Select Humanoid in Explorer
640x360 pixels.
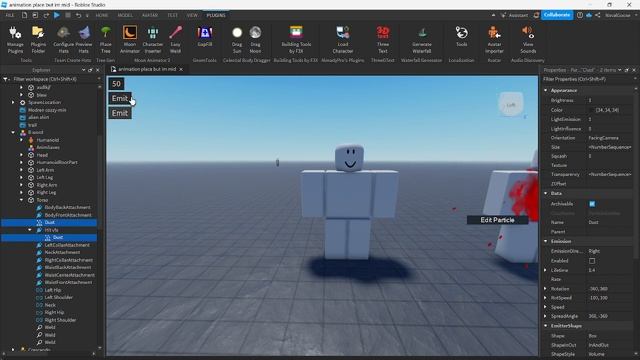(48, 140)
